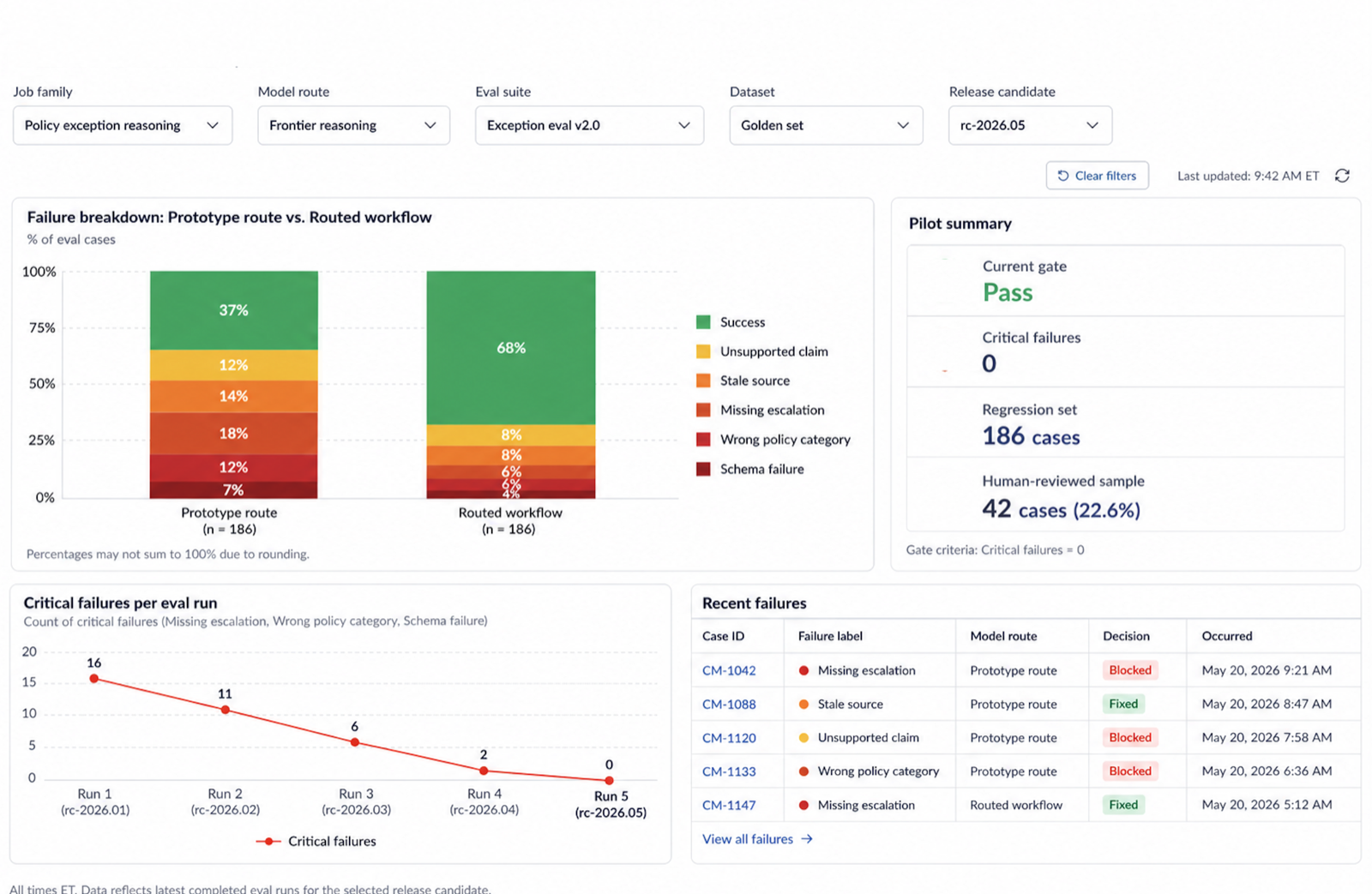Click the Last updated: 9:42 AM ET text
This screenshot has height=894, width=1372.
pyautogui.click(x=1248, y=176)
